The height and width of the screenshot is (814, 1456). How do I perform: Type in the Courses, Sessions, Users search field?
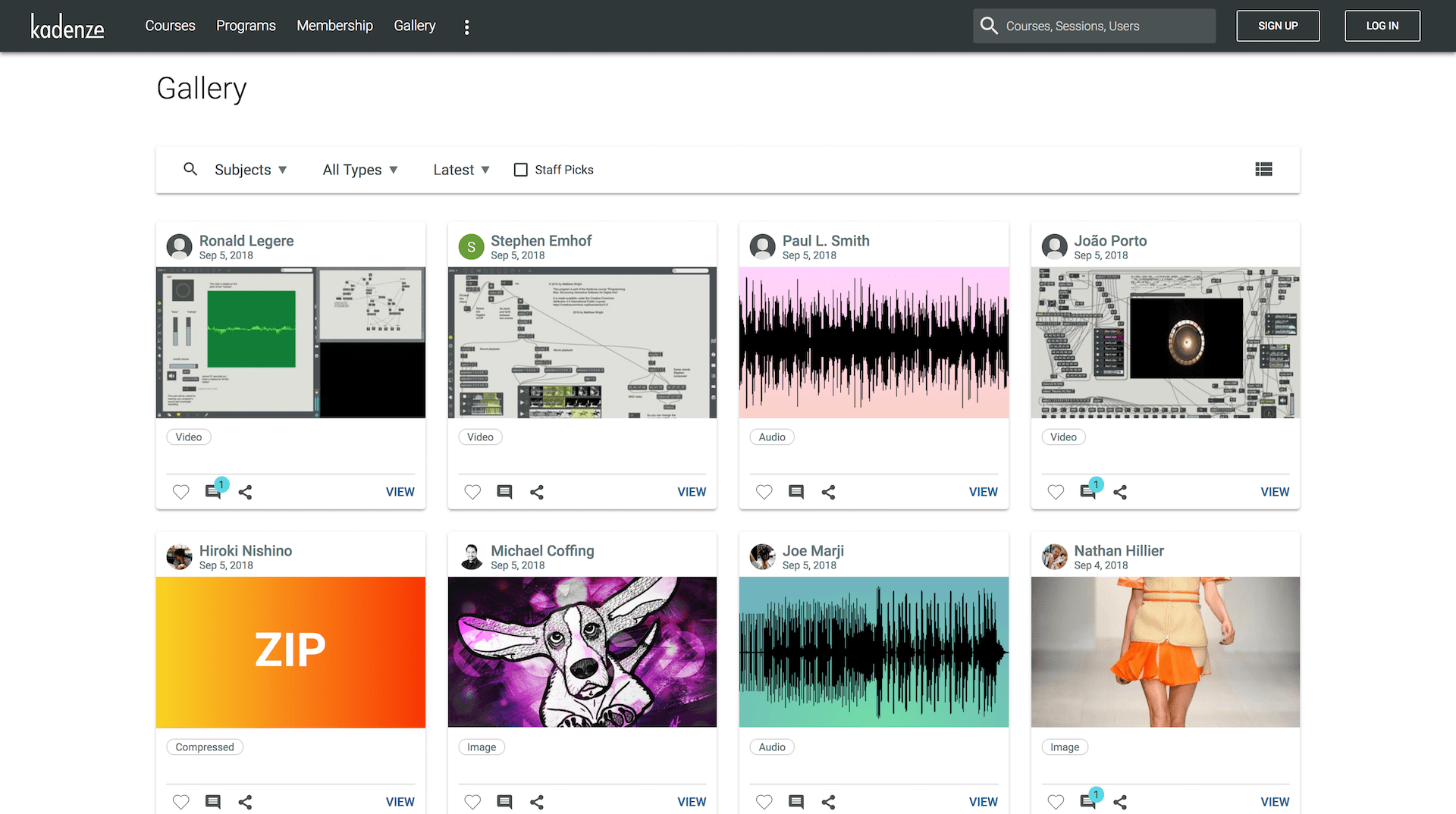(1103, 26)
